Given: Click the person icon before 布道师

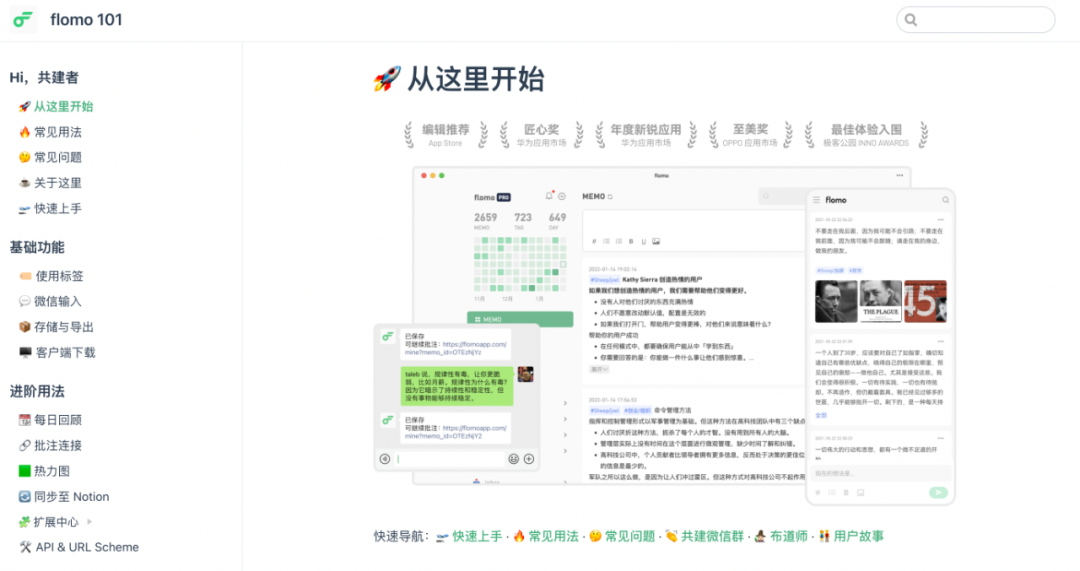Looking at the screenshot, I should click(760, 537).
